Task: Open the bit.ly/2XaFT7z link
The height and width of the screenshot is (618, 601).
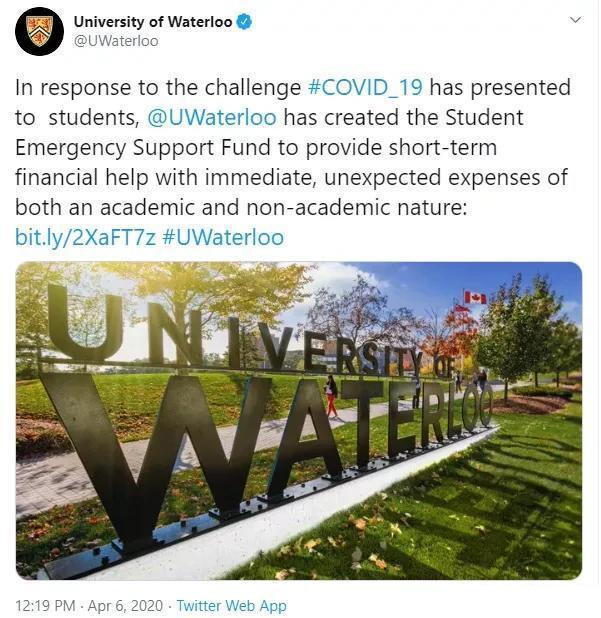Action: [86, 237]
